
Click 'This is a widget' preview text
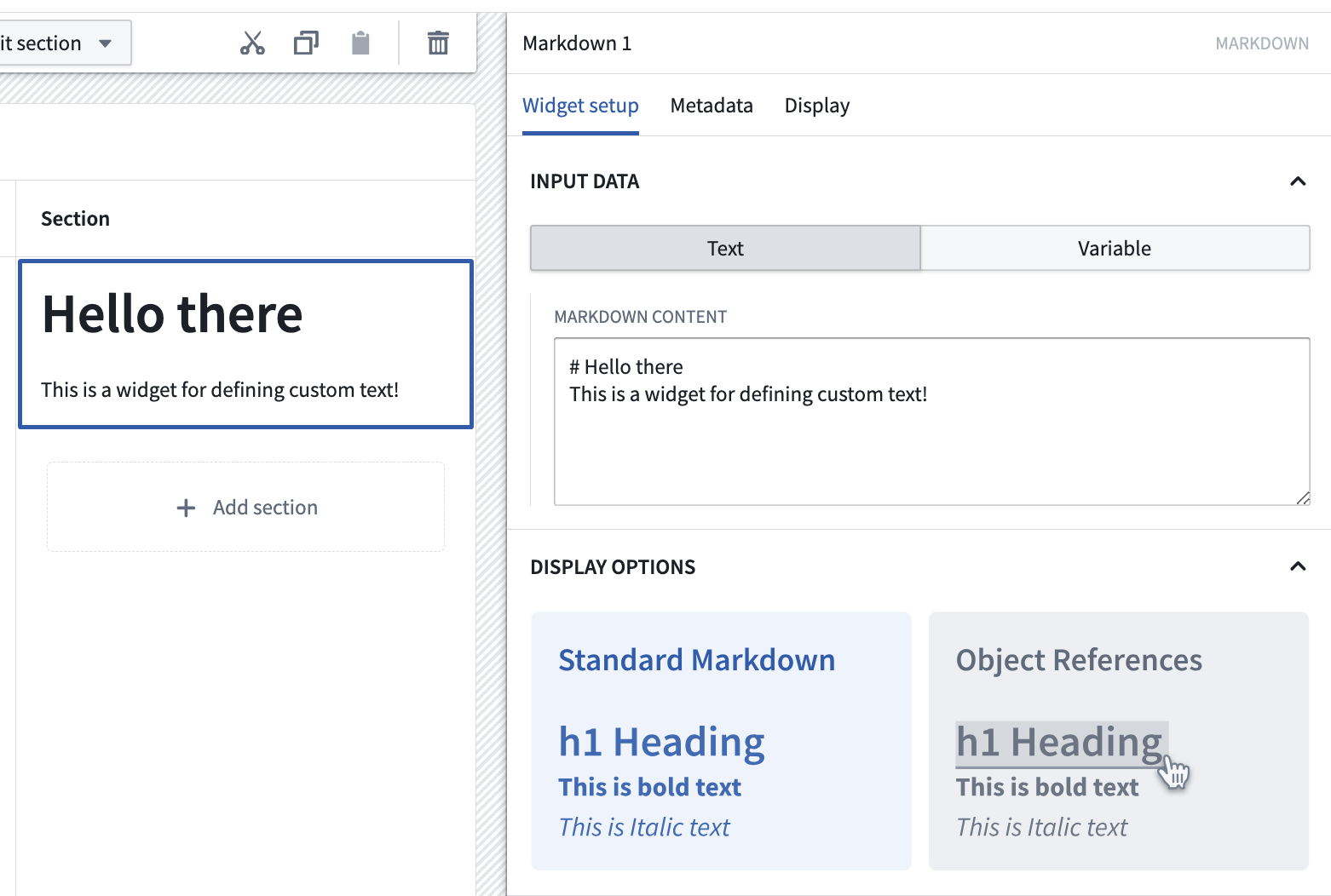pos(220,389)
